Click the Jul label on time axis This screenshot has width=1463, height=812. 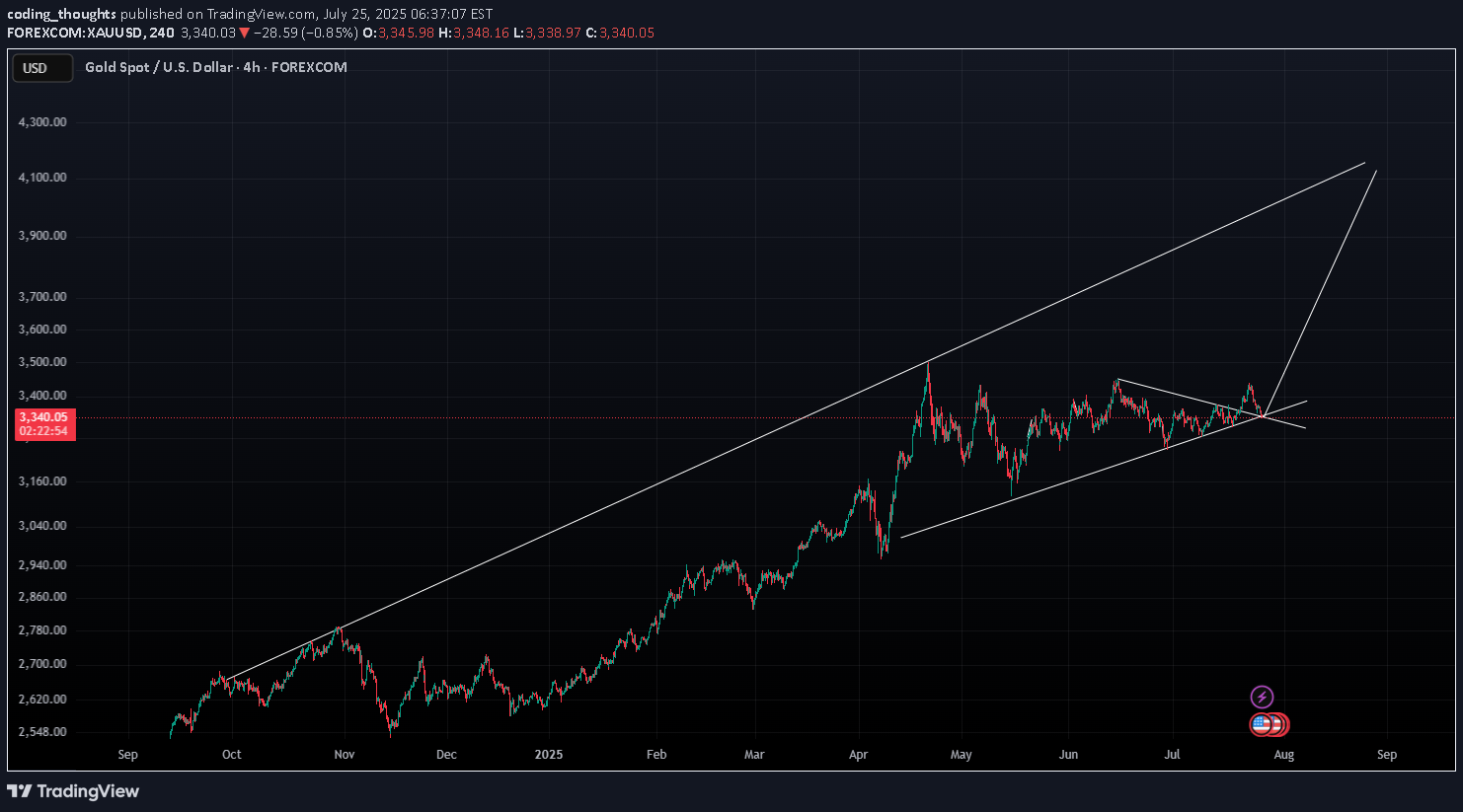point(1173,755)
